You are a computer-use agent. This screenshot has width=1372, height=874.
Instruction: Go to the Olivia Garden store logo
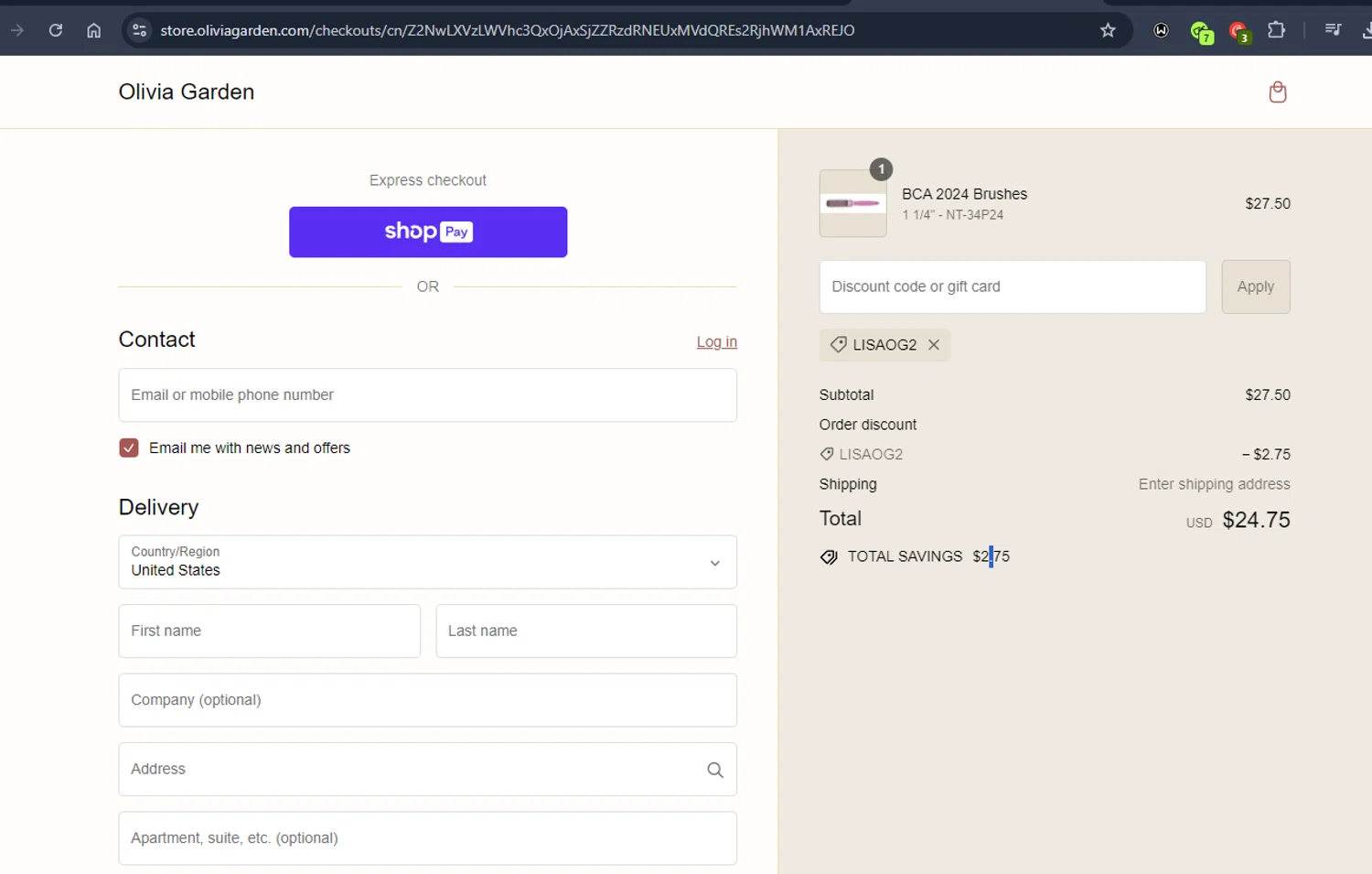187,92
